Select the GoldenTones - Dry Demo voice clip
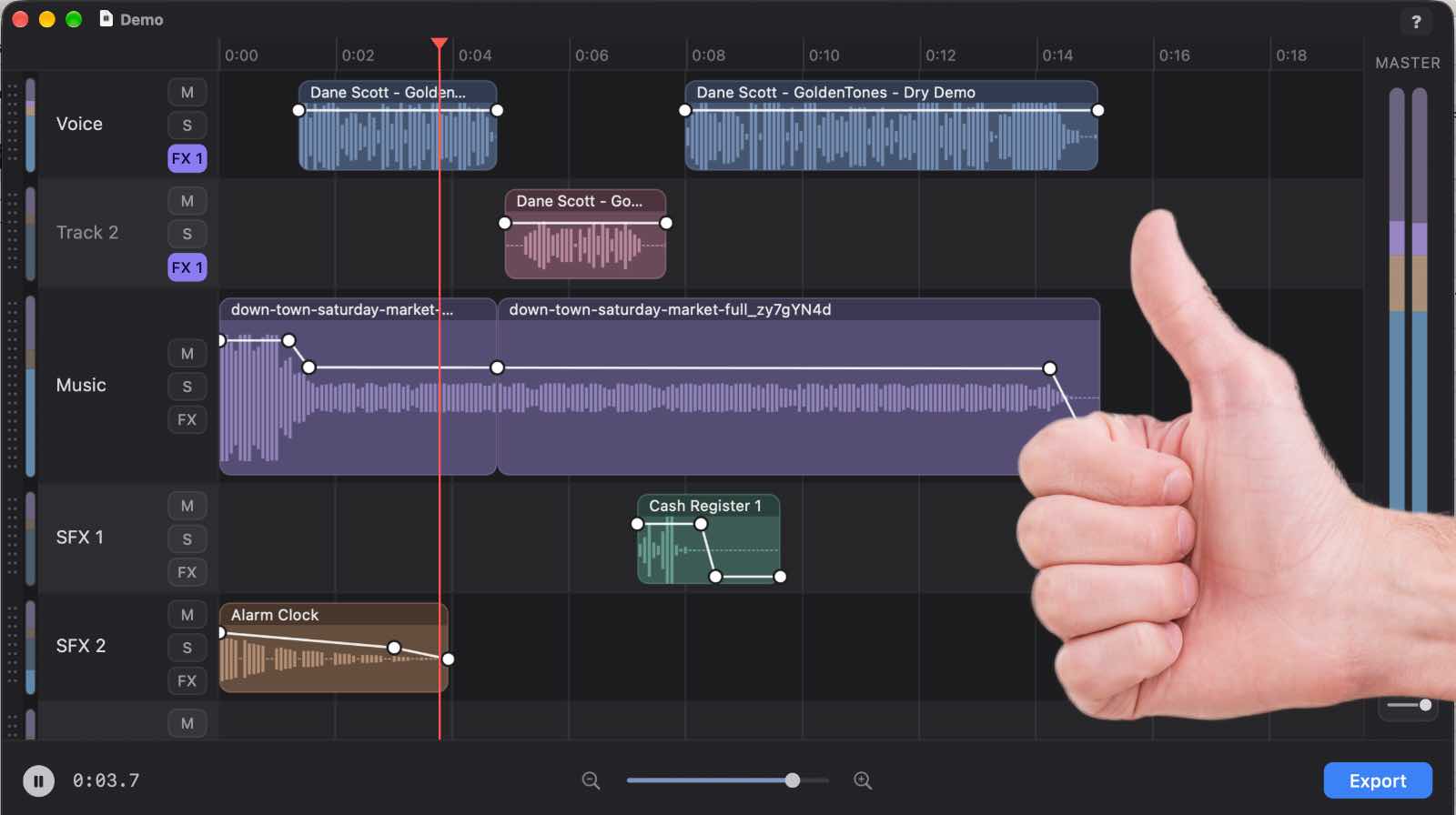The image size is (1456, 815). pos(891,126)
